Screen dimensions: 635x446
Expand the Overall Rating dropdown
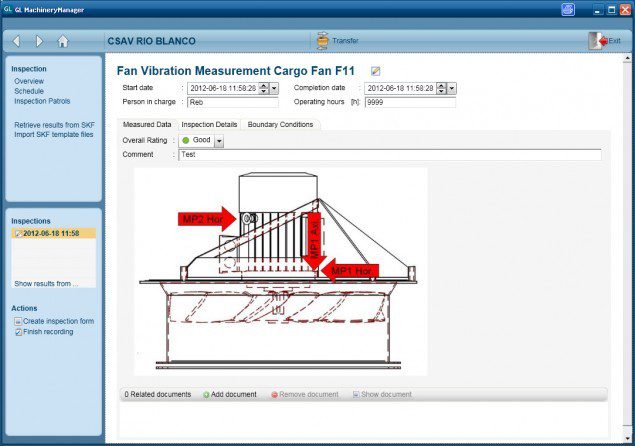pos(219,141)
